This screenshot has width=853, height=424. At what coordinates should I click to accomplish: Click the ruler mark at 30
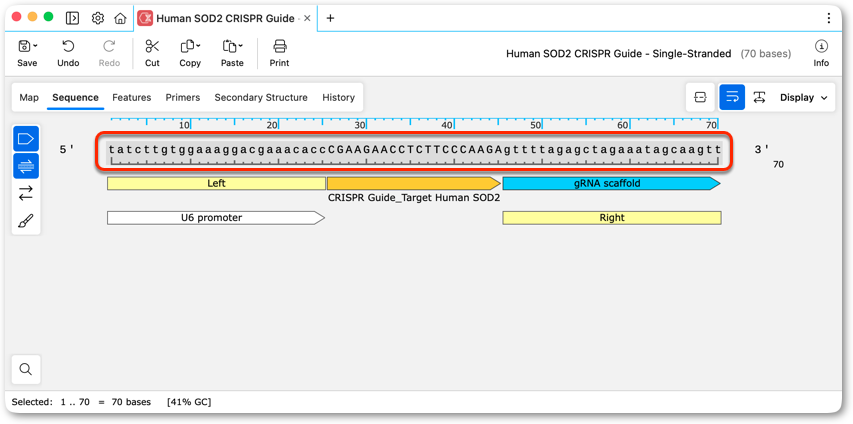(360, 125)
